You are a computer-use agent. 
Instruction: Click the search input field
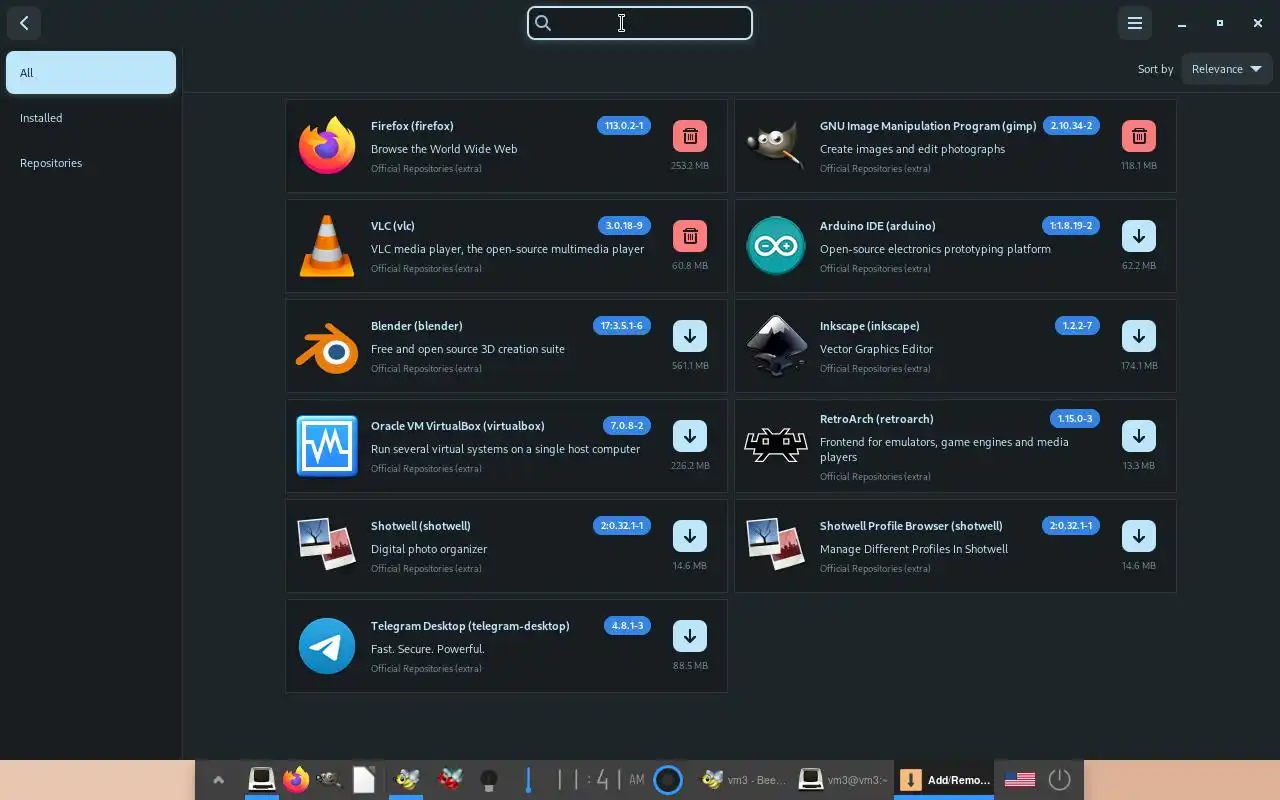[x=640, y=23]
